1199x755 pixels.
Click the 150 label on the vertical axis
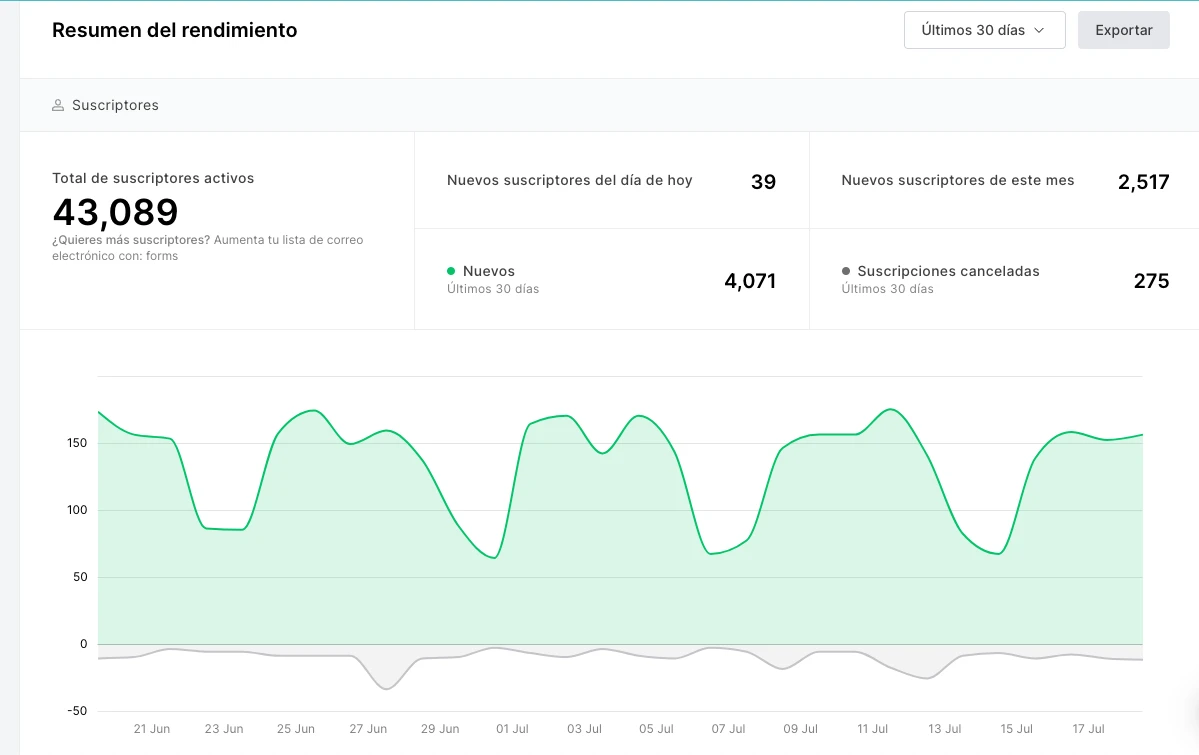point(77,443)
